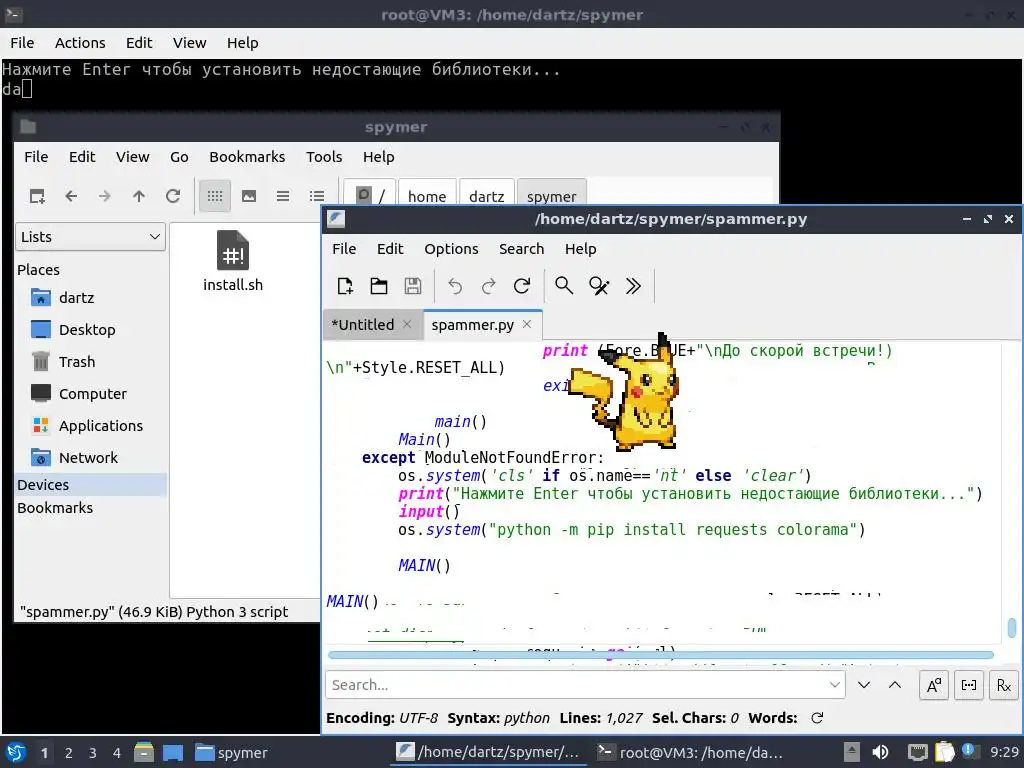Expand Devices section in sidebar
The width and height of the screenshot is (1024, 768).
point(90,485)
